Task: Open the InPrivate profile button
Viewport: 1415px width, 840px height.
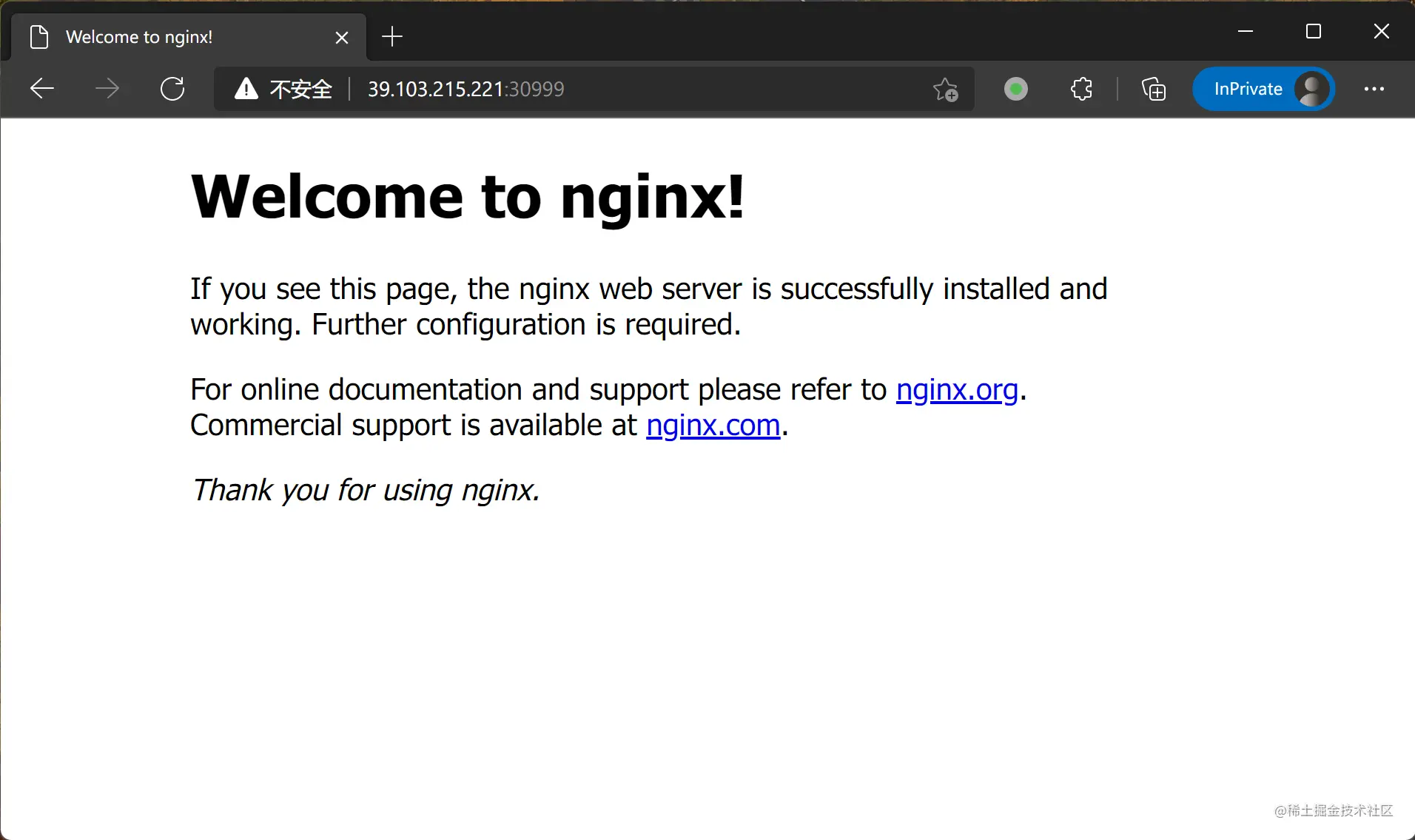Action: pyautogui.click(x=1263, y=89)
